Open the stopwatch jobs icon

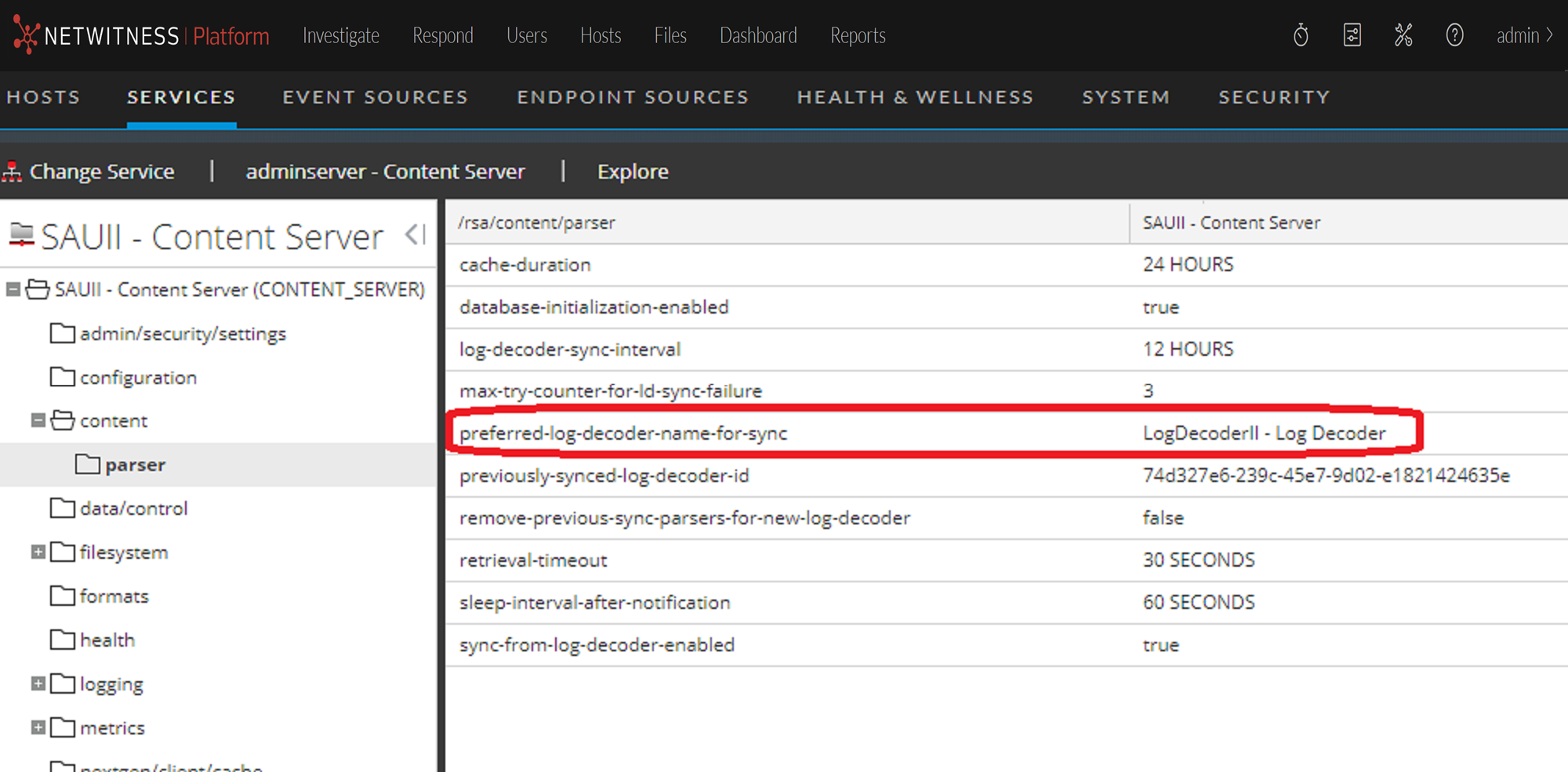coord(1301,35)
